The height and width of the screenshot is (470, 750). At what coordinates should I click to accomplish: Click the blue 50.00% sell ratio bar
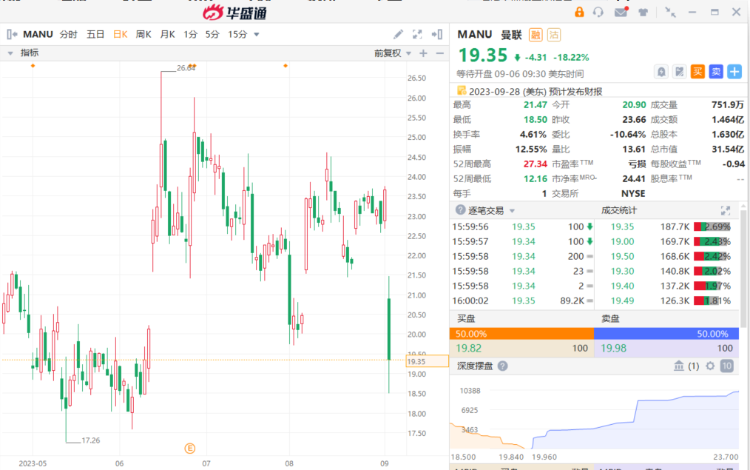click(666, 334)
